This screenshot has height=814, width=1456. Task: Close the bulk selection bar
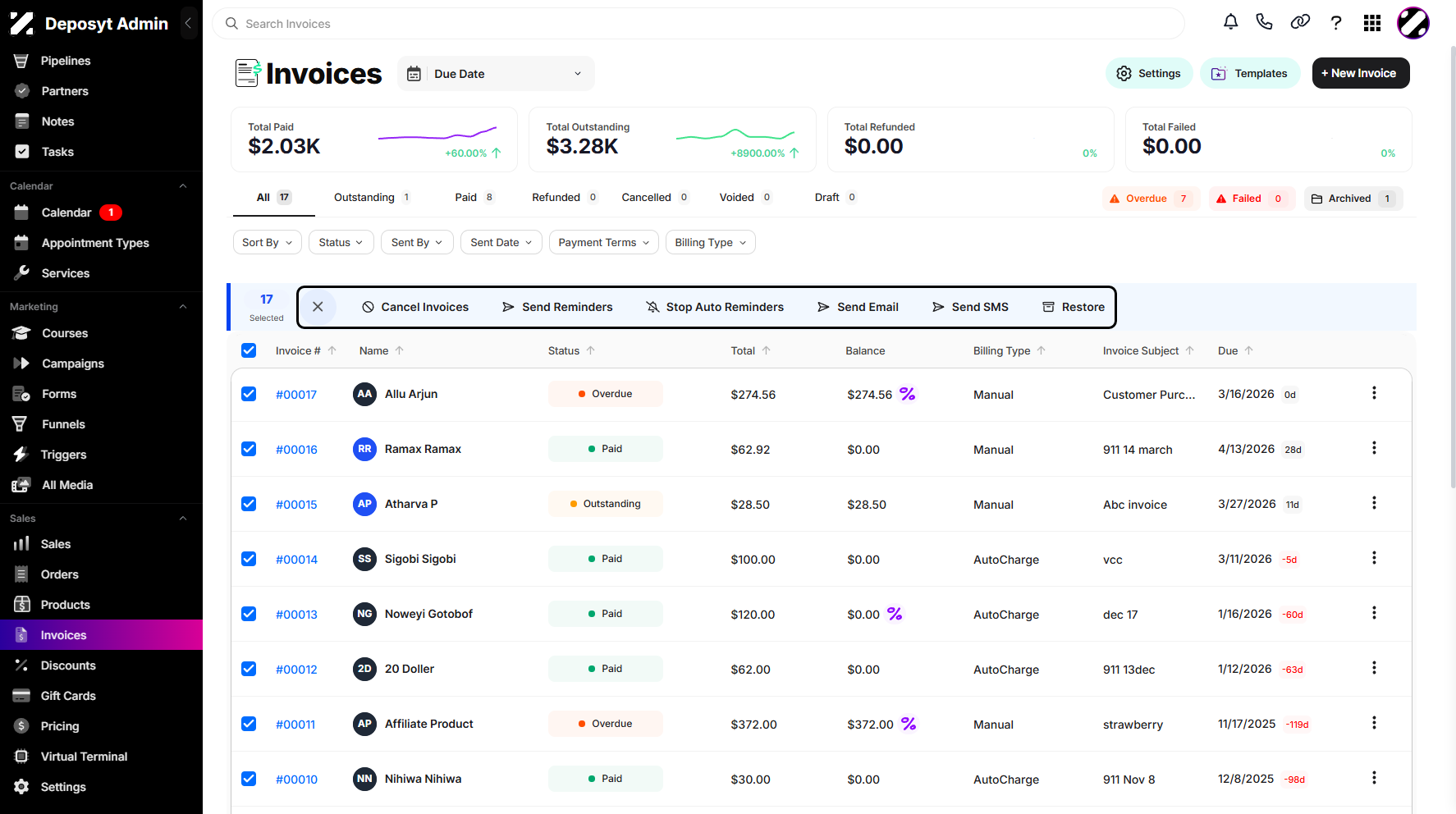(x=318, y=307)
